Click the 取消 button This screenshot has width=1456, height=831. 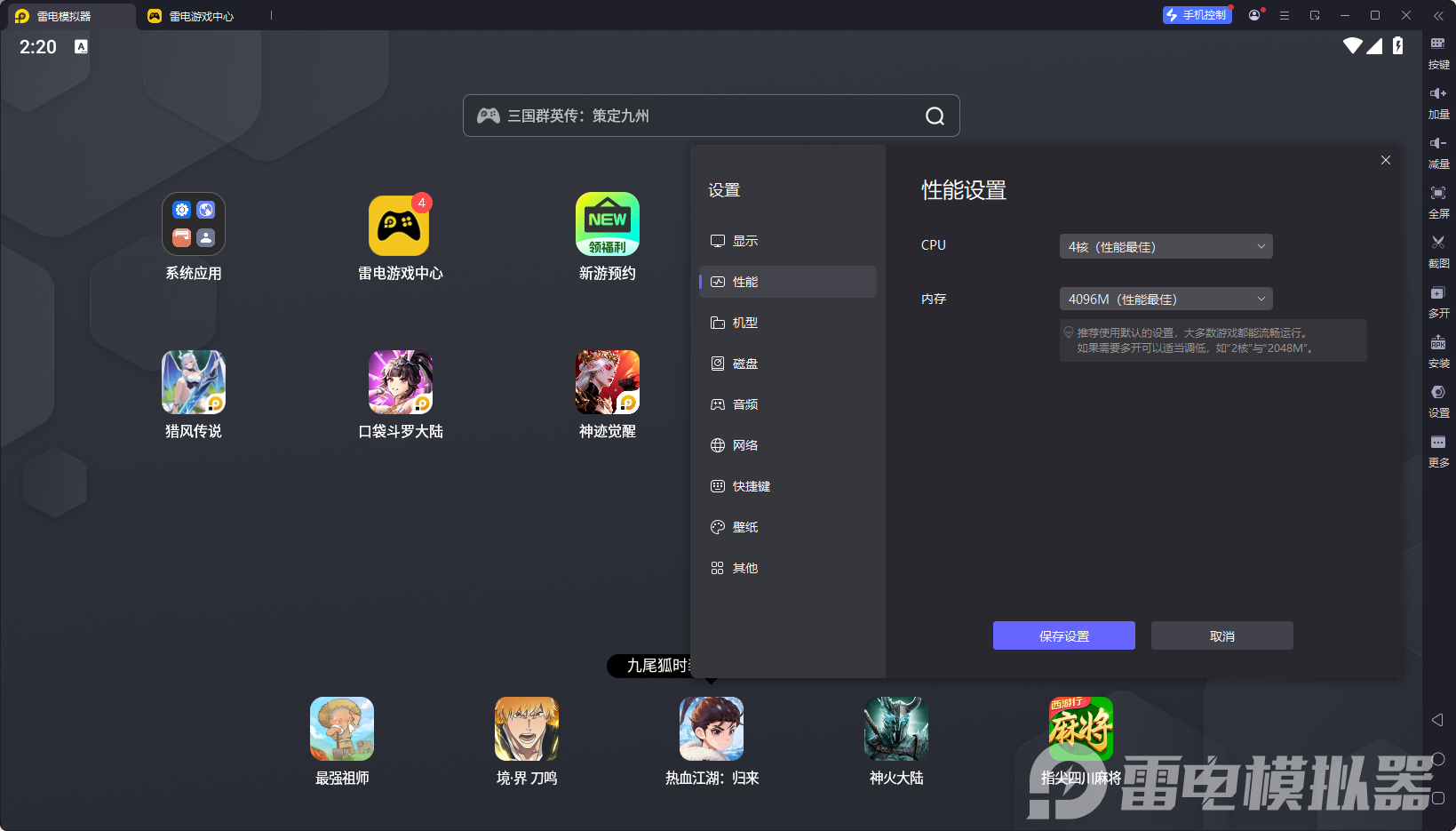point(1222,635)
